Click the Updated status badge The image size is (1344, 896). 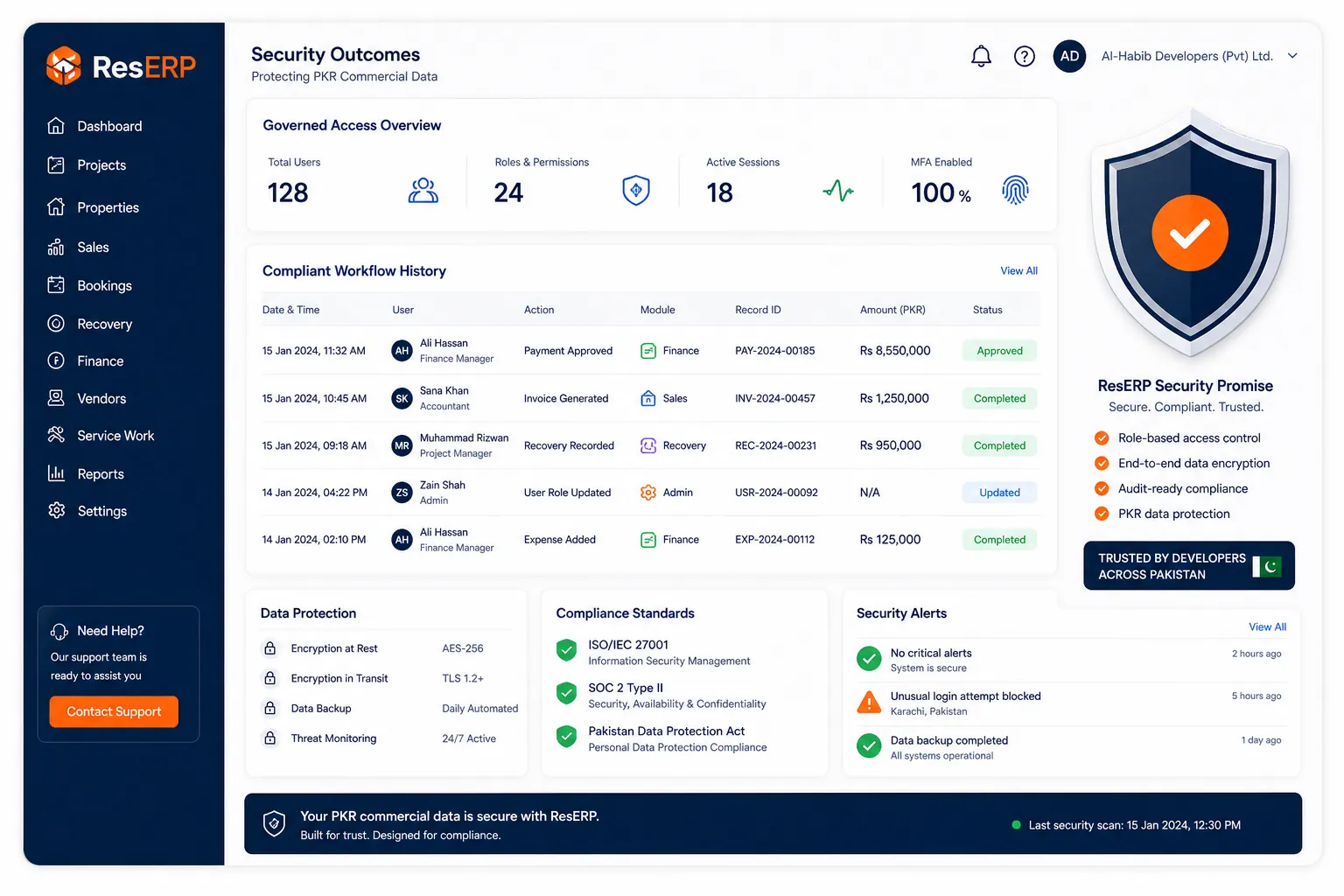pos(999,493)
